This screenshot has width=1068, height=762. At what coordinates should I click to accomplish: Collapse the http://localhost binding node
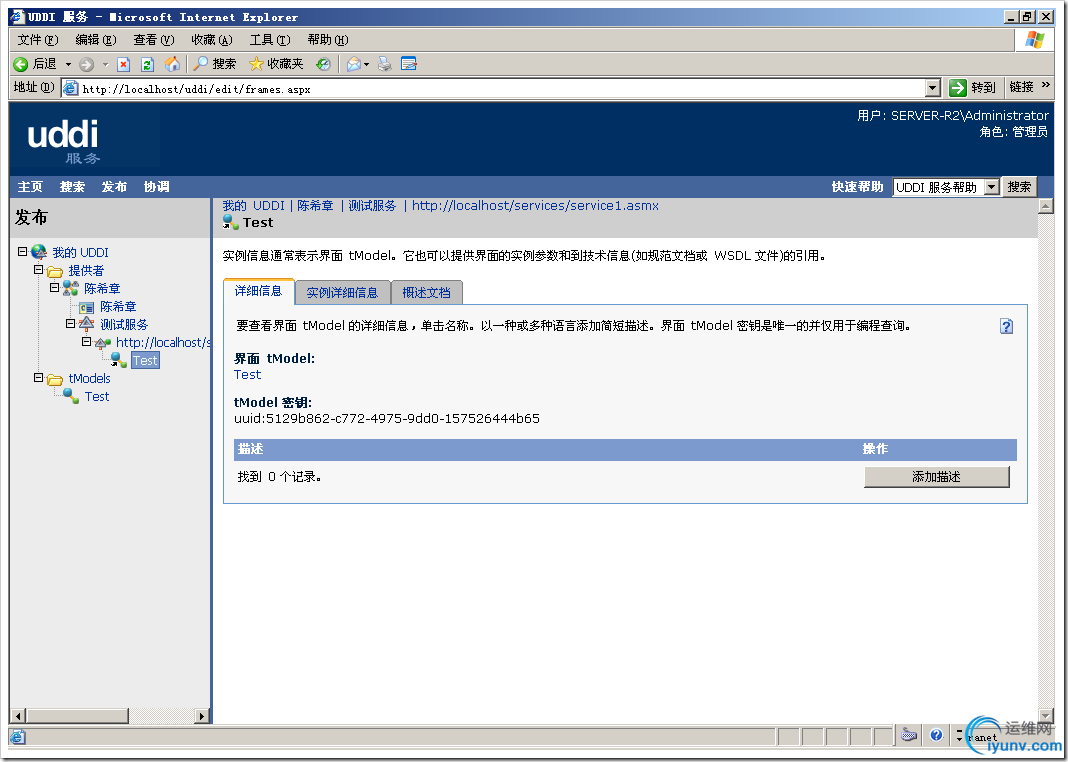87,341
